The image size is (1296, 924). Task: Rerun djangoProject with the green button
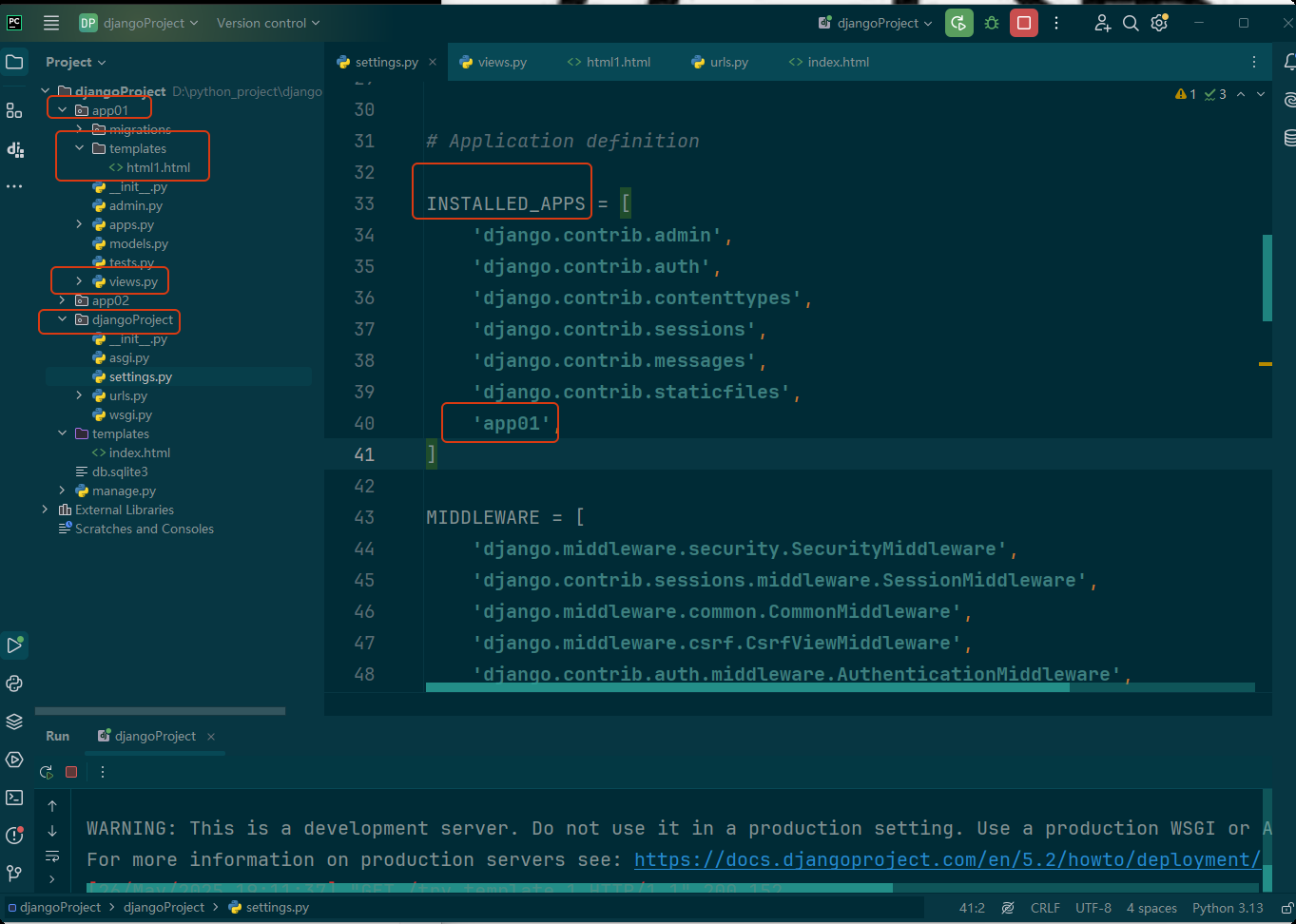(x=959, y=23)
